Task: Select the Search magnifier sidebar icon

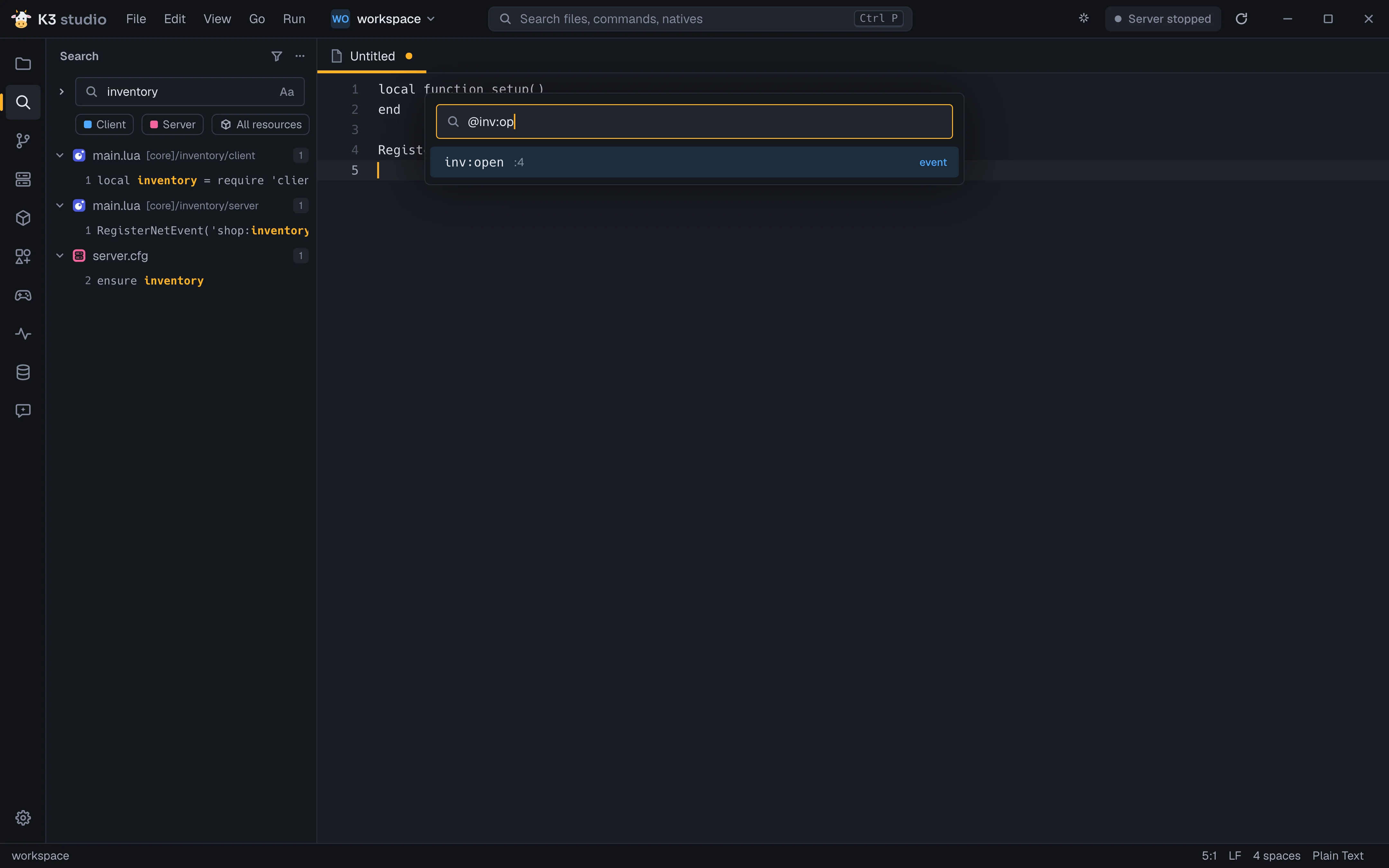Action: (23, 102)
